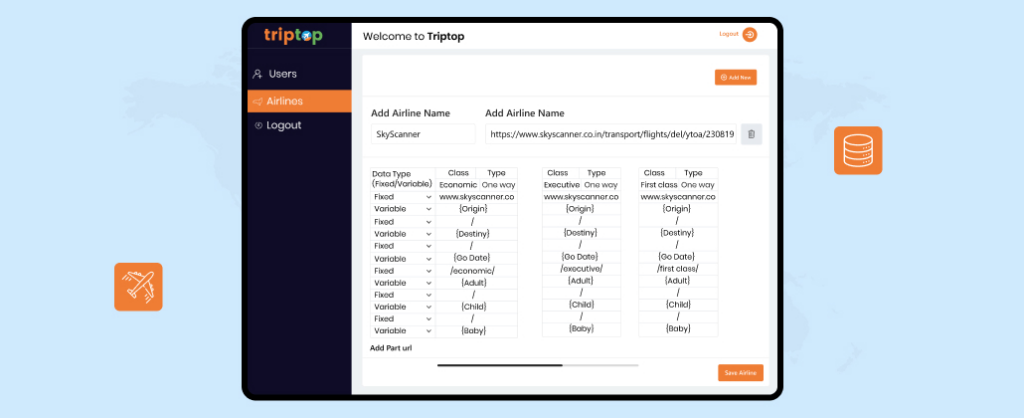Viewport: 1024px width, 418px height.
Task: Click the Add Part url link
Action: (391, 348)
